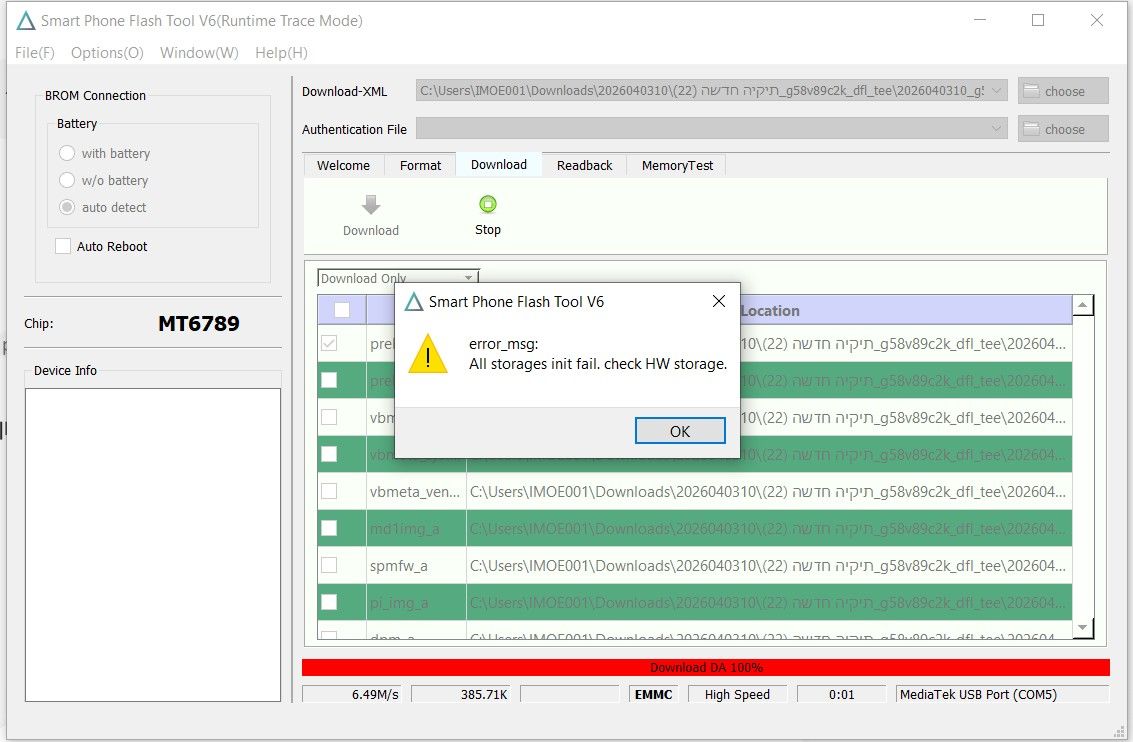Click the pi_img_a partition name
The image size is (1133, 742).
(399, 603)
